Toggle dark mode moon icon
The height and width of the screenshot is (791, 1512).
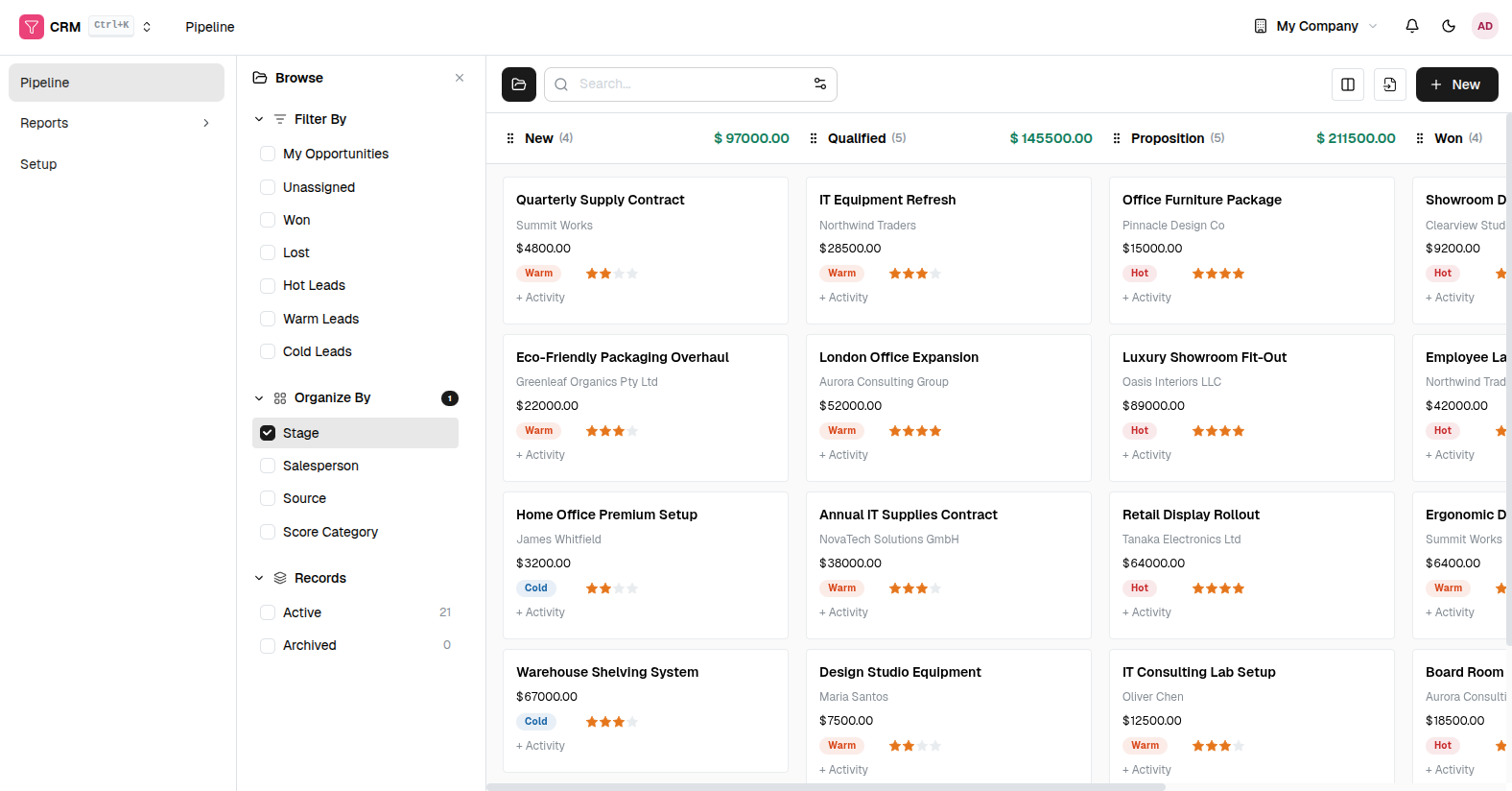tap(1448, 26)
